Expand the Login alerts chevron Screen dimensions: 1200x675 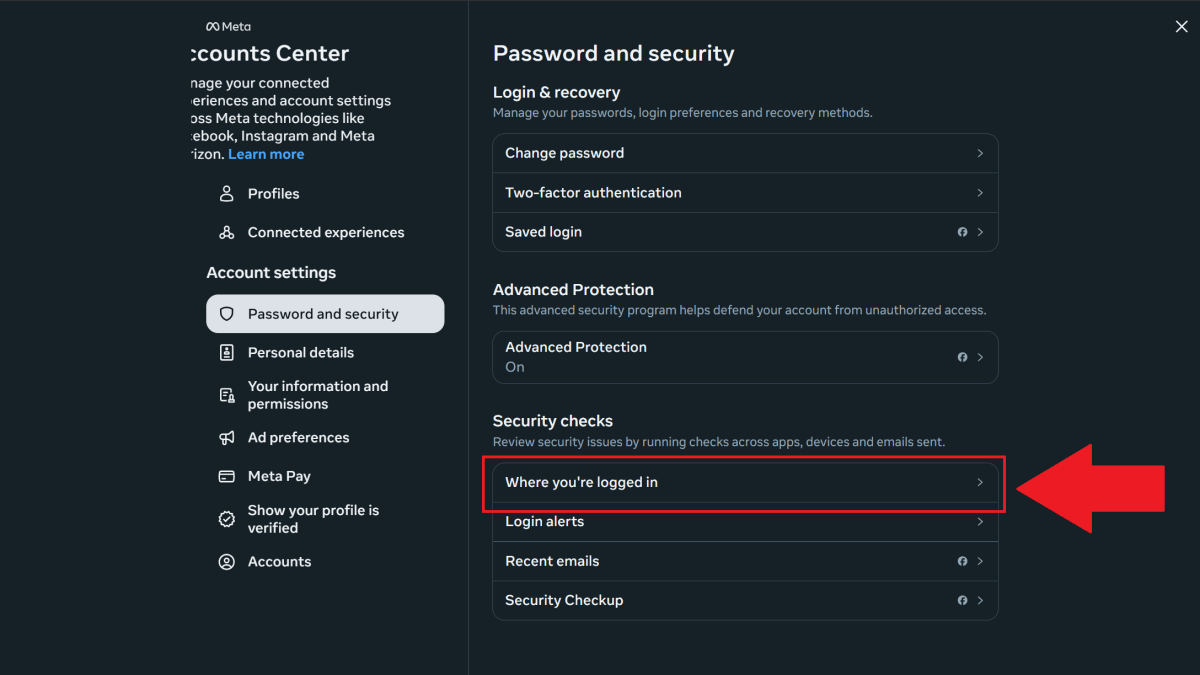coord(980,522)
